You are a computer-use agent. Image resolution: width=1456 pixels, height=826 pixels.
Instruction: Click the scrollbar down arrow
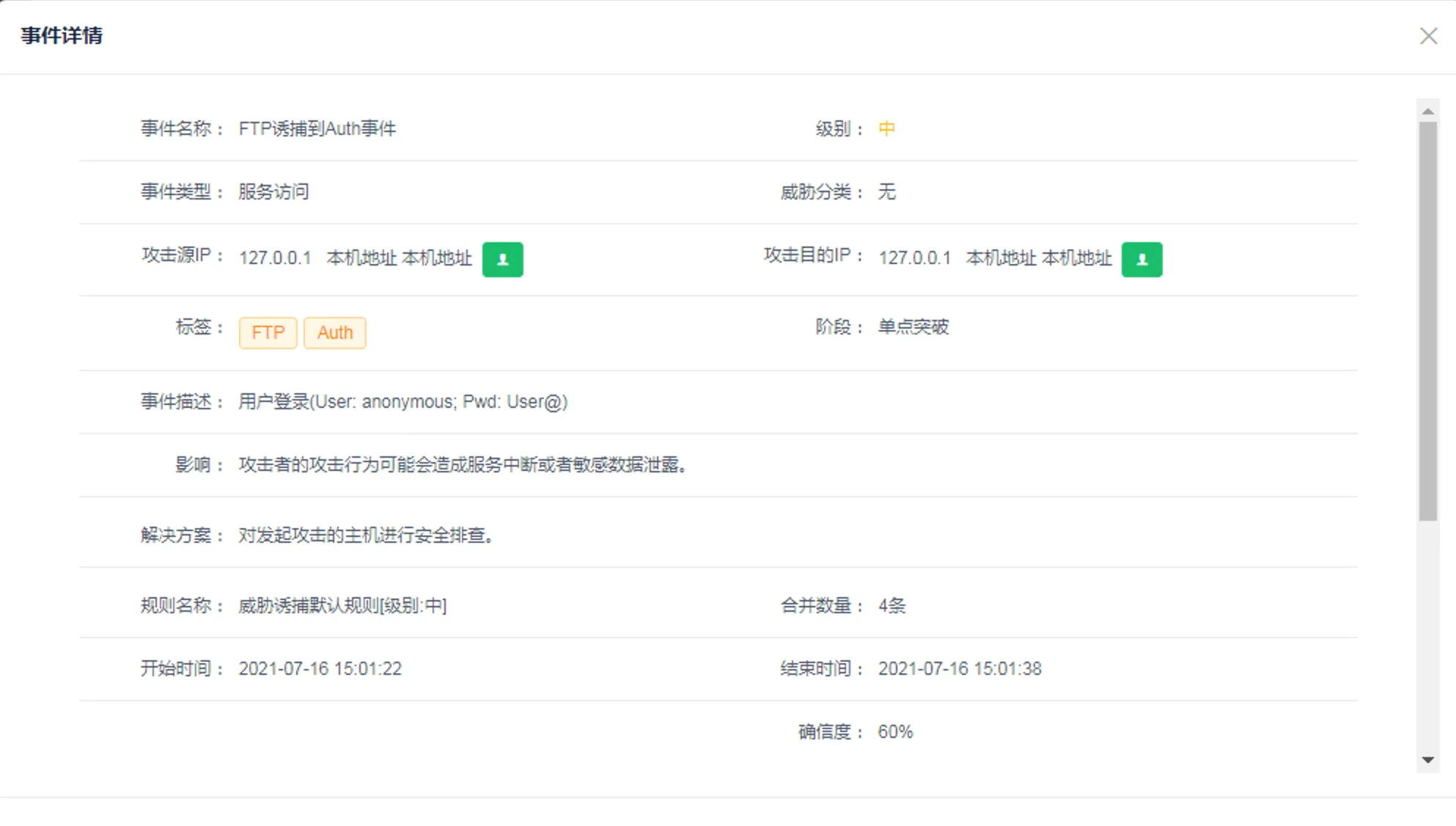pos(1427,760)
